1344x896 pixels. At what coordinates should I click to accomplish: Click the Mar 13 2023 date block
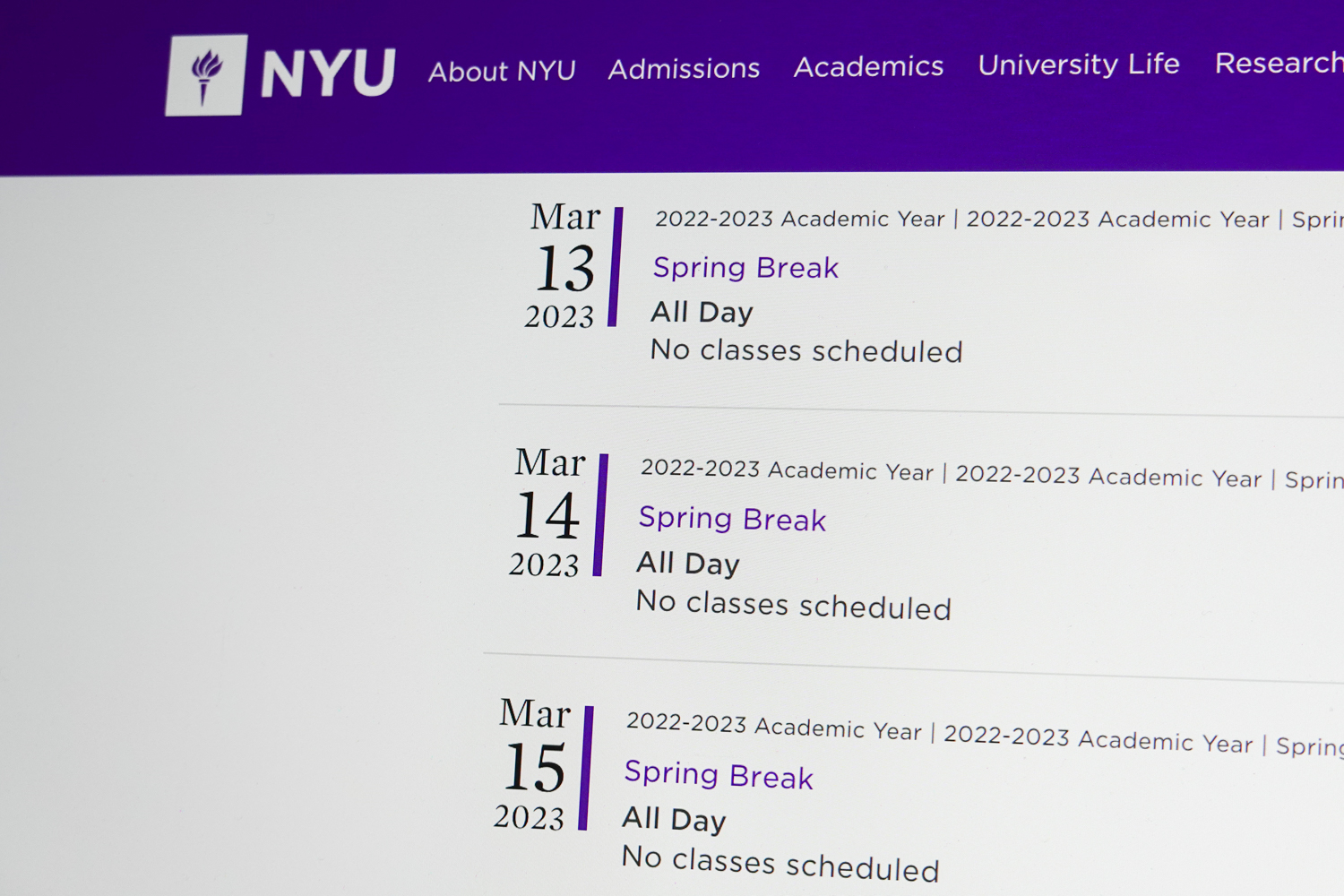563,265
